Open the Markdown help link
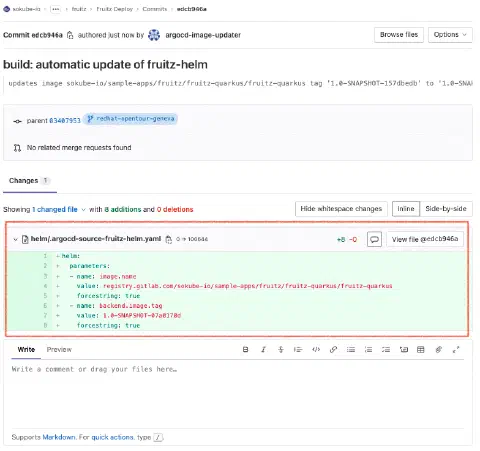The image size is (480, 451). (x=59, y=437)
